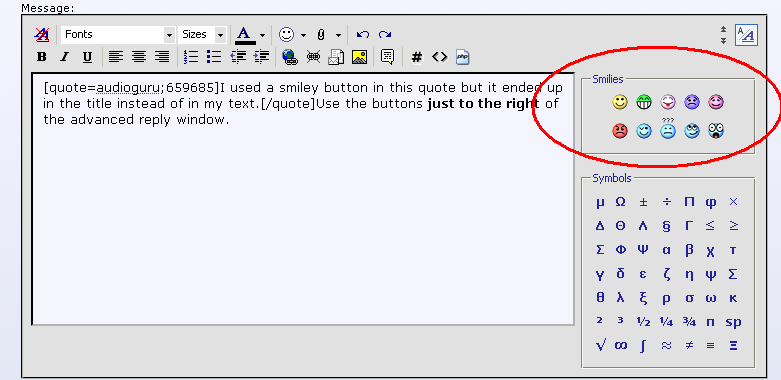Insert the × multiplication symbol
Image resolution: width=781 pixels, height=380 pixels.
(x=733, y=202)
